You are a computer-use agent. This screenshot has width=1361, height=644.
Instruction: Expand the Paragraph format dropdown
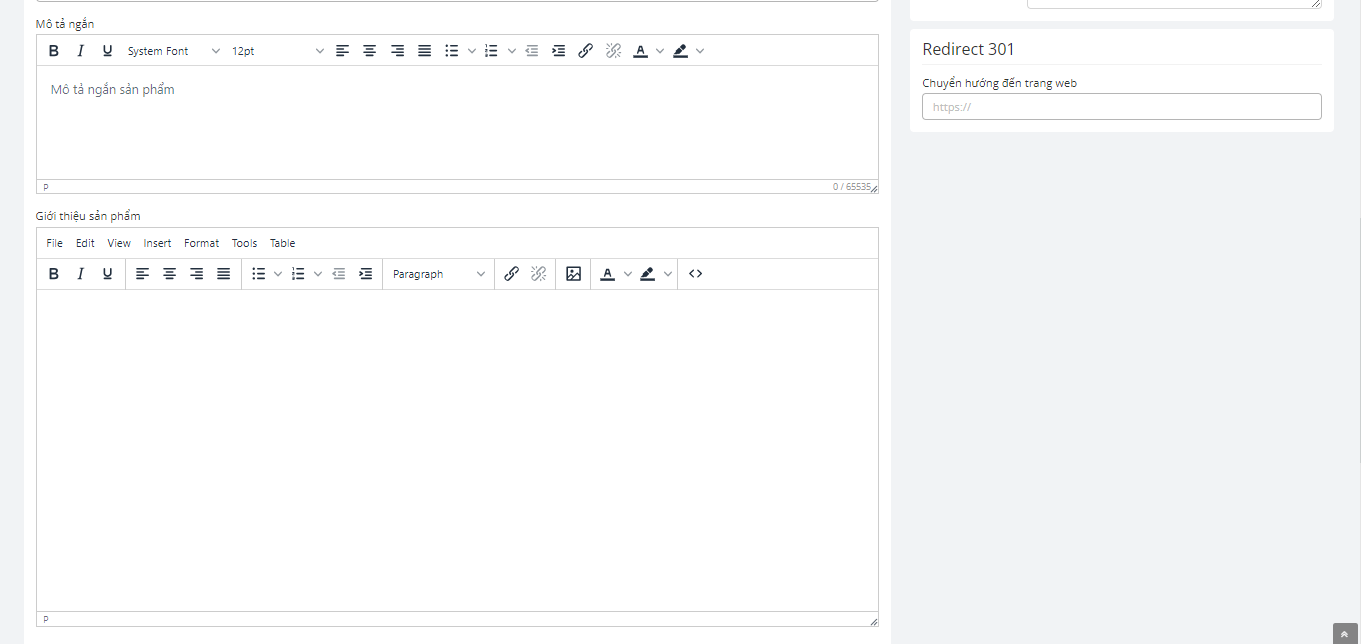(438, 274)
